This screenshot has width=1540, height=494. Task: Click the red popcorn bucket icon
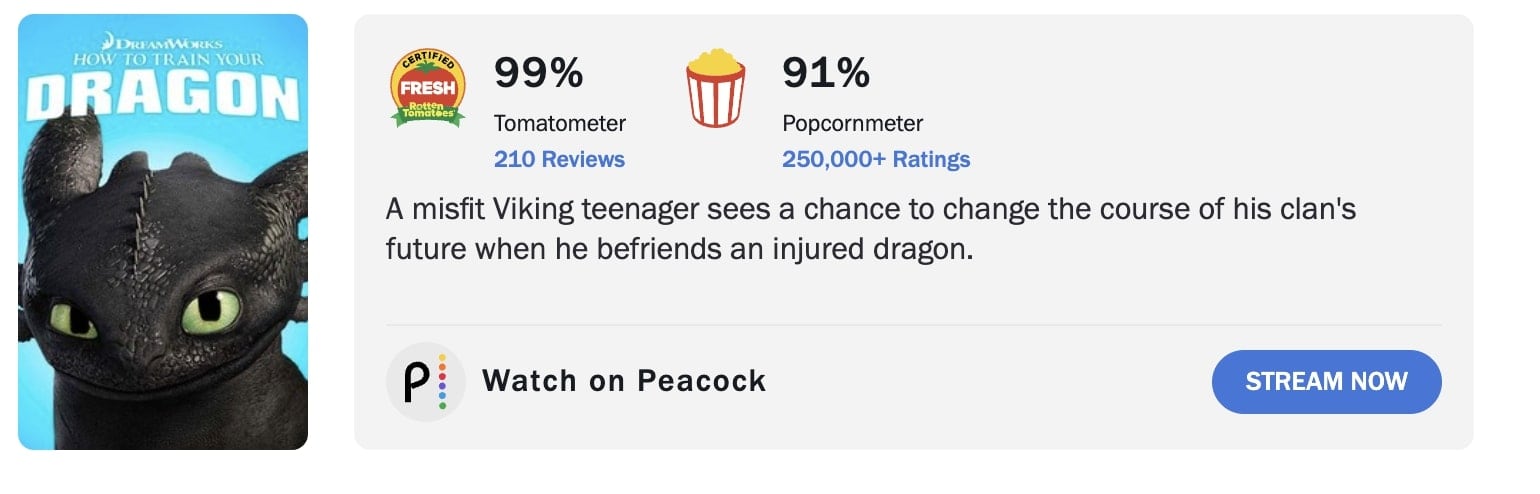tap(715, 90)
